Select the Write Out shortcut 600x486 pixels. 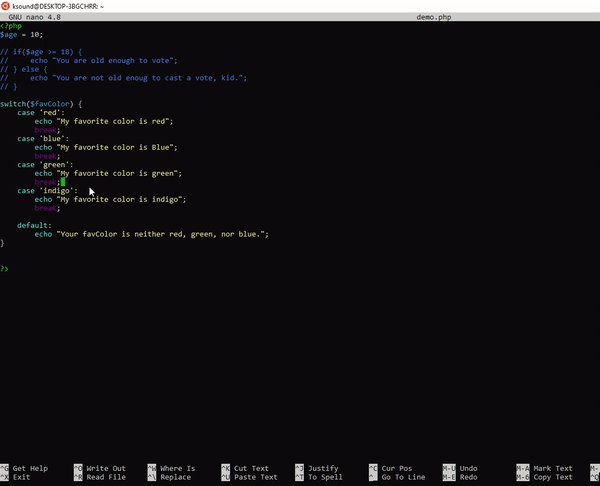105,468
